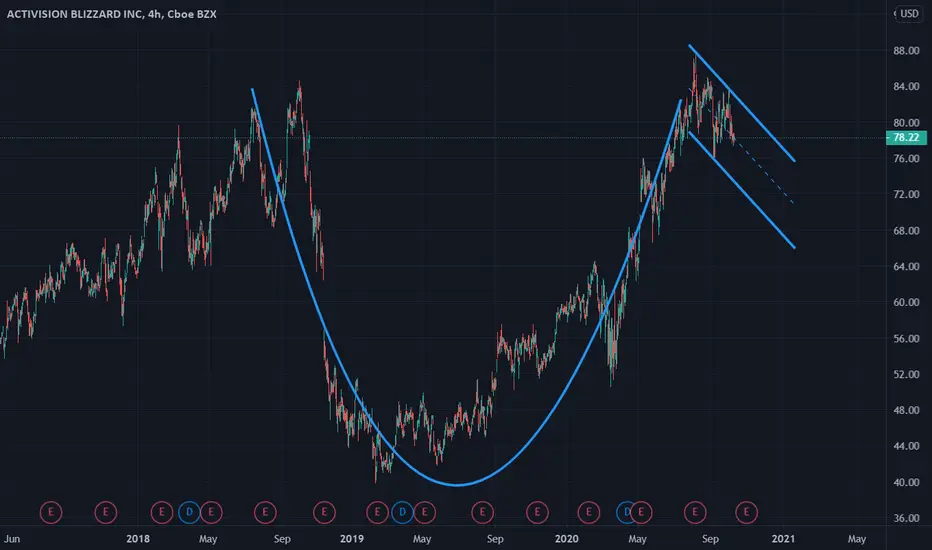Click the 2021 label on the time axis
This screenshot has height=550, width=932.
783,539
